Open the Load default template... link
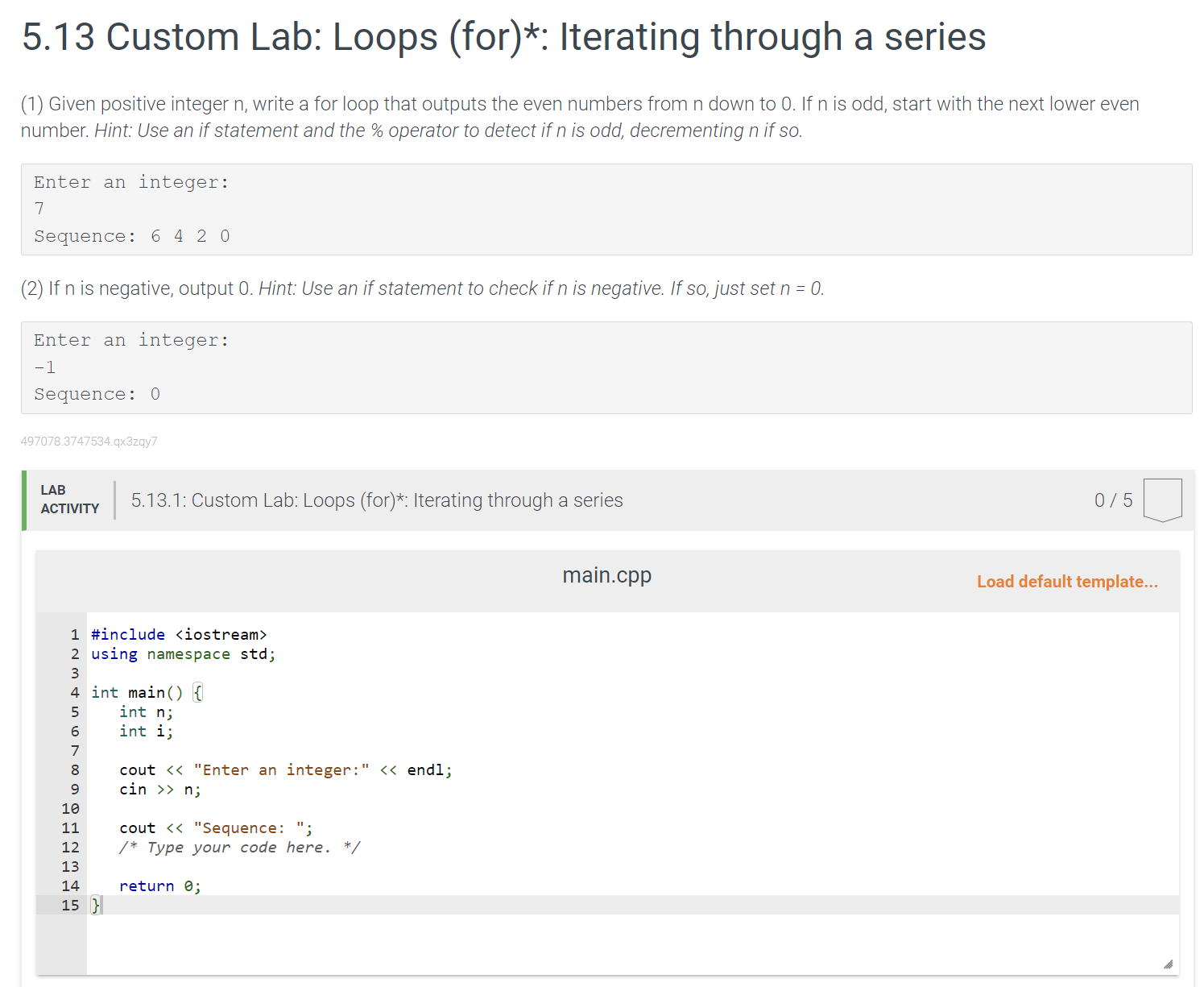Screen dimensions: 1204x987 point(1067,581)
